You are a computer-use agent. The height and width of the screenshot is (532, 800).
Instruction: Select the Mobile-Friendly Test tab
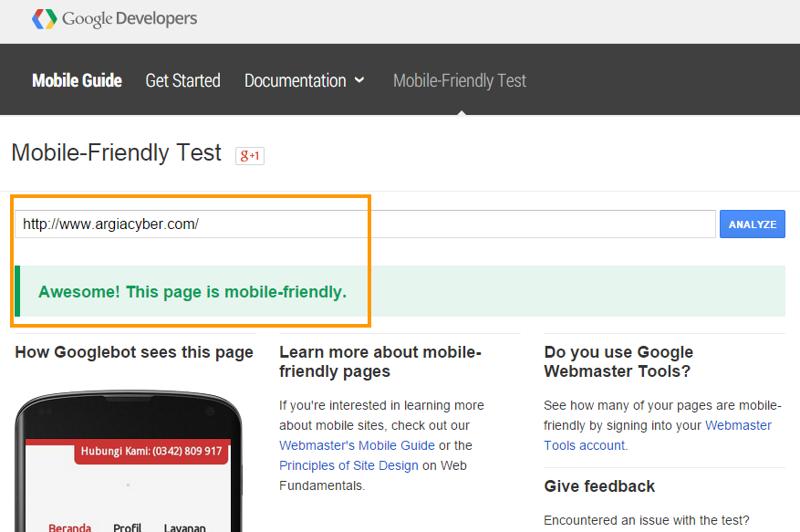[x=459, y=80]
